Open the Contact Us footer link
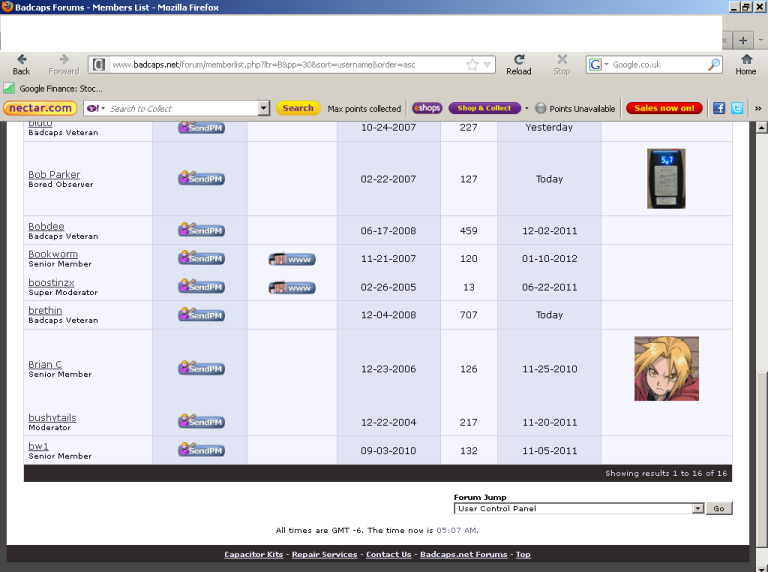The image size is (768, 572). point(388,554)
